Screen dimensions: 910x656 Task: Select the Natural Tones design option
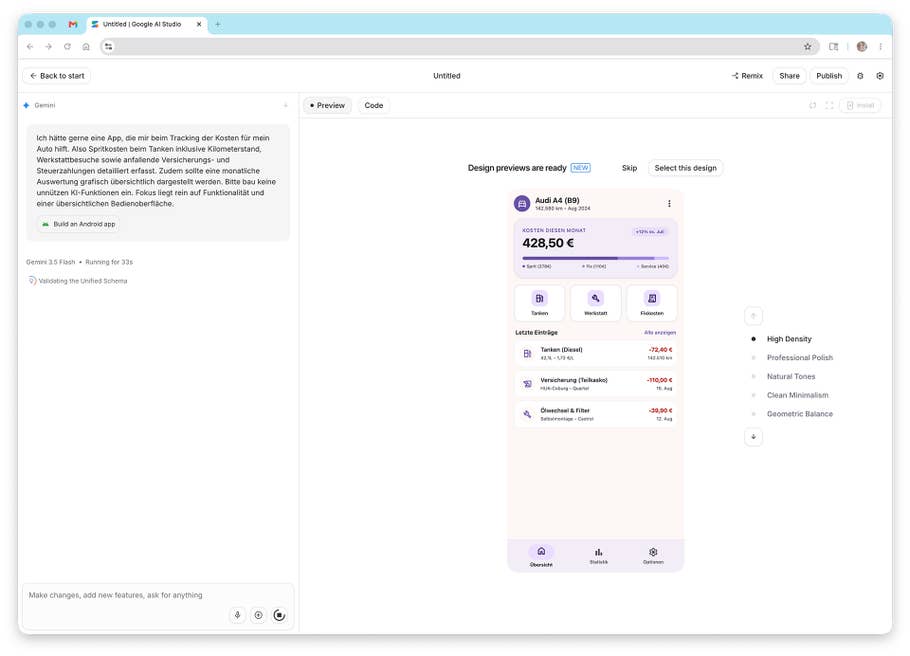790,376
